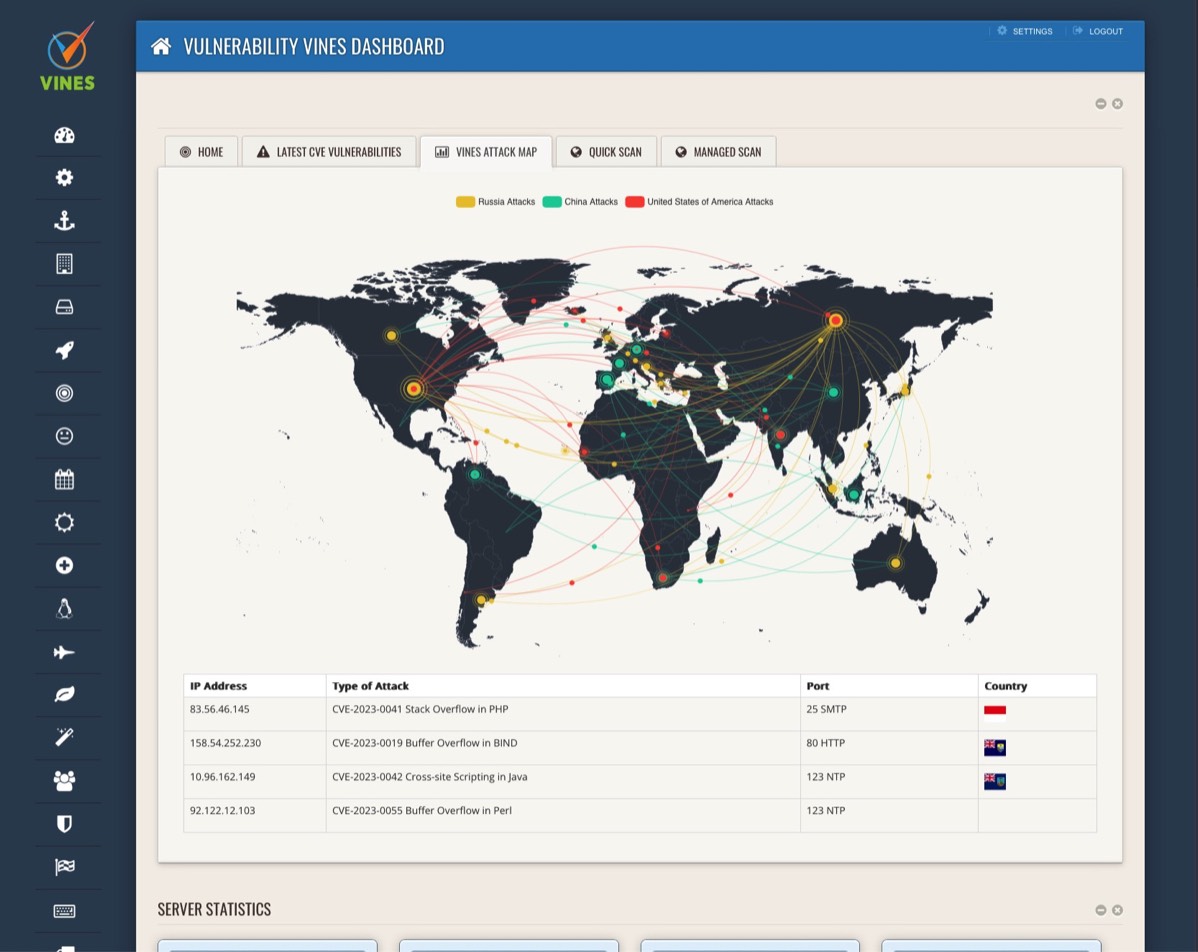Open the shield icon in the sidebar
This screenshot has height=952, width=1198.
point(64,824)
